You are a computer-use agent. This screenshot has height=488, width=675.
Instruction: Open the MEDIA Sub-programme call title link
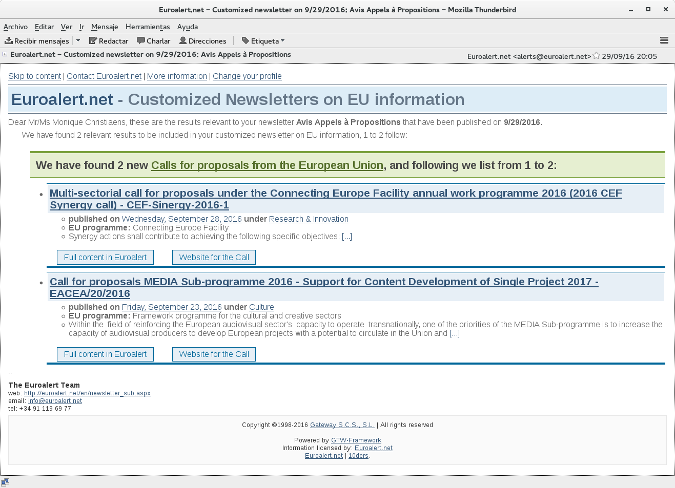[x=324, y=287]
